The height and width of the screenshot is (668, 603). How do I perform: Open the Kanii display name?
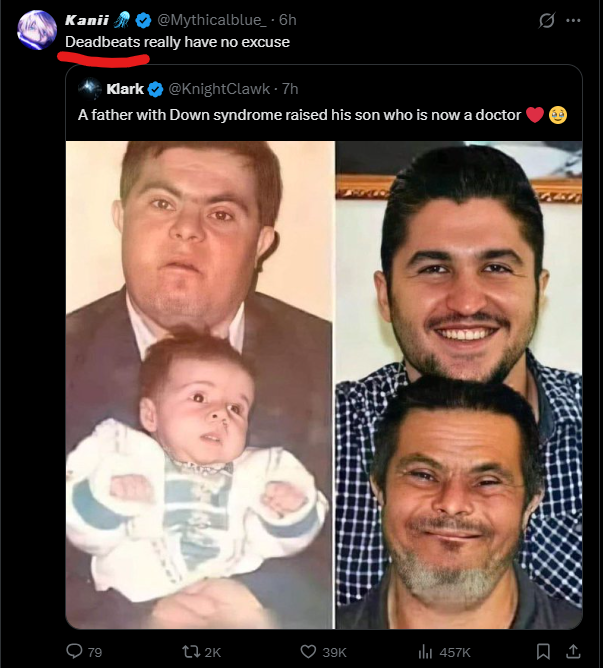pyautogui.click(x=87, y=20)
